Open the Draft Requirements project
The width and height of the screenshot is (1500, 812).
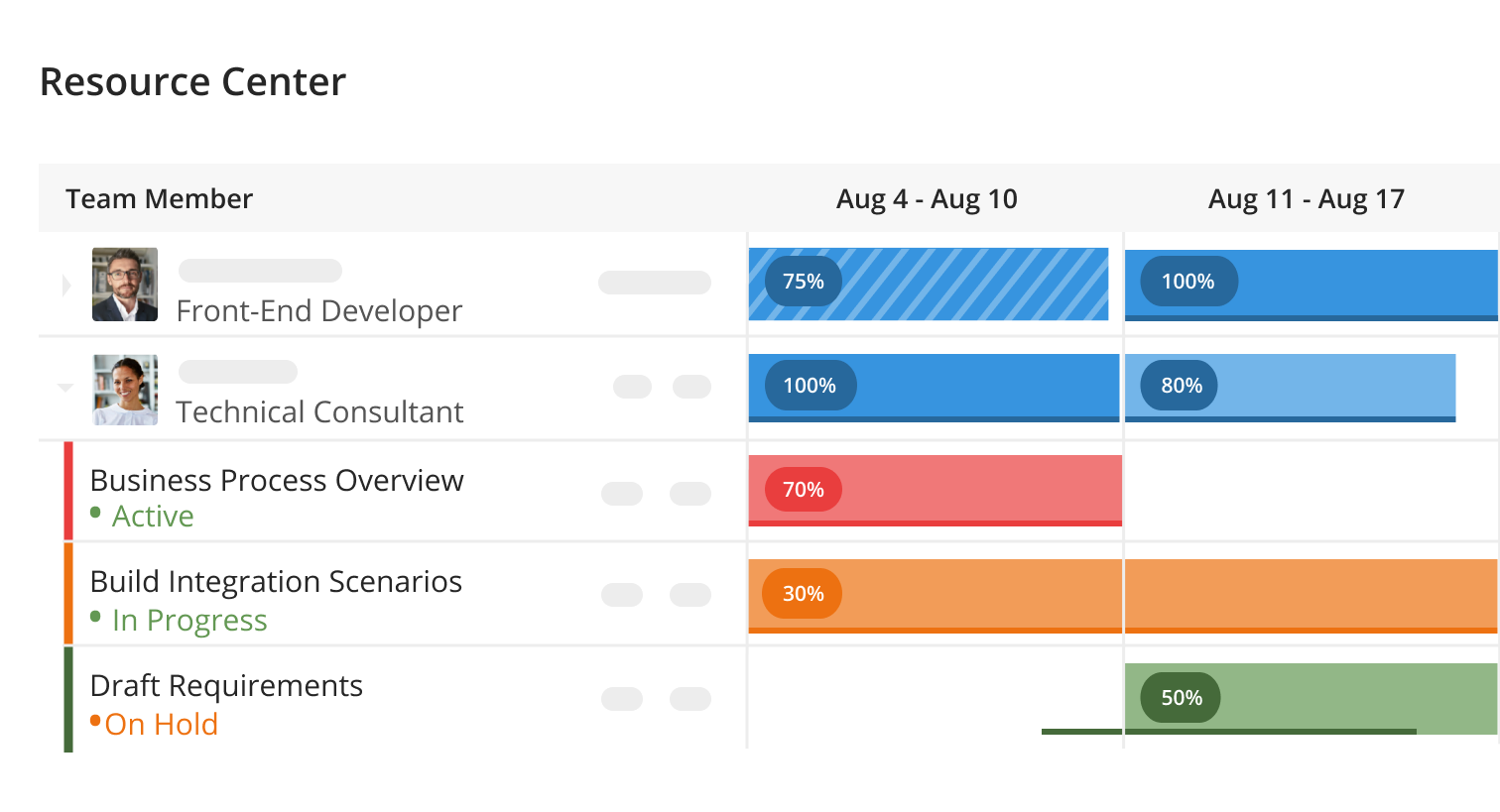point(226,686)
